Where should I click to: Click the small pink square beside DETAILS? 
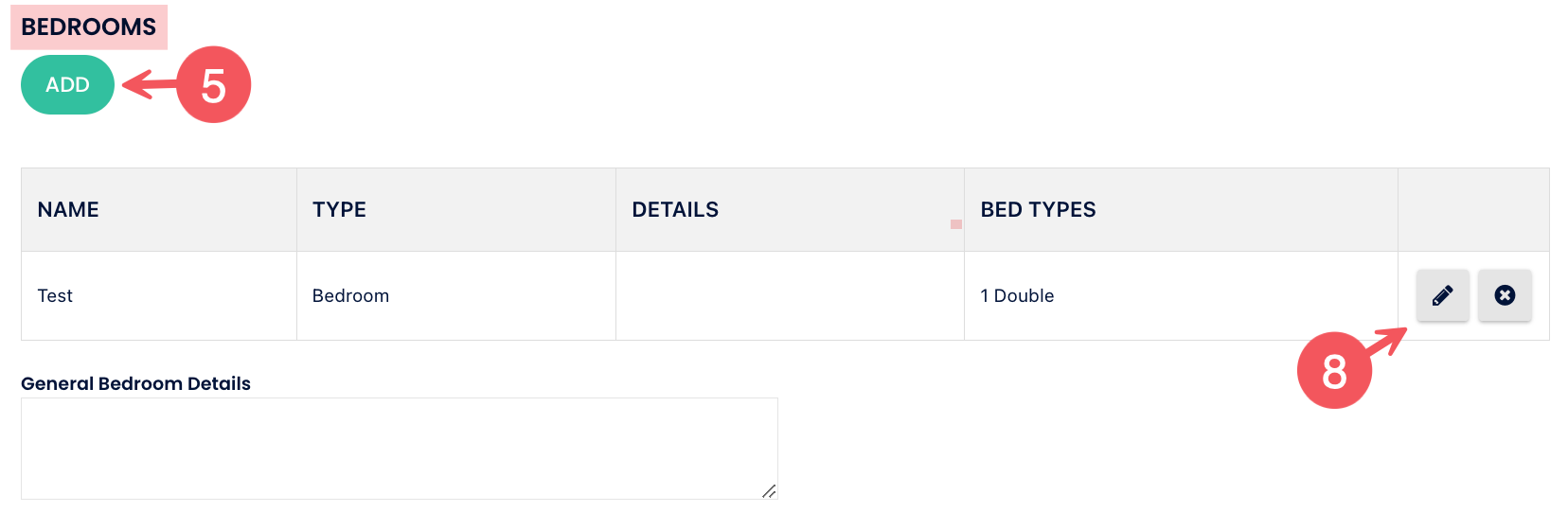click(956, 224)
